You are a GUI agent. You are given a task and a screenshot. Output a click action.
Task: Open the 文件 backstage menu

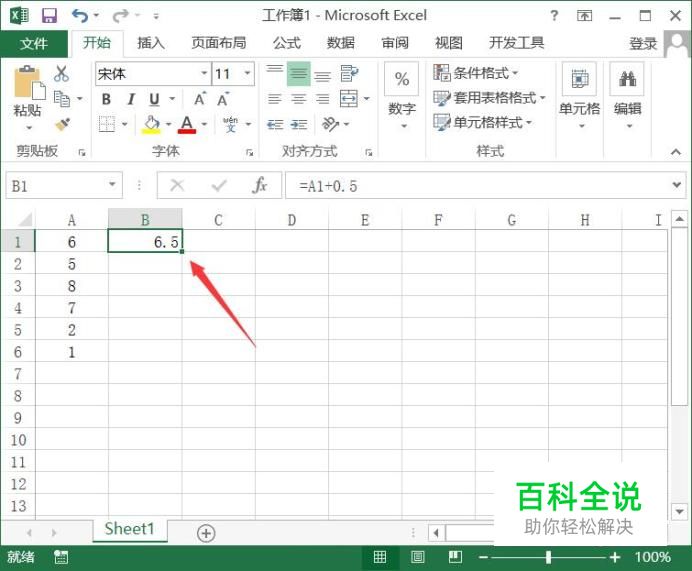(x=34, y=43)
